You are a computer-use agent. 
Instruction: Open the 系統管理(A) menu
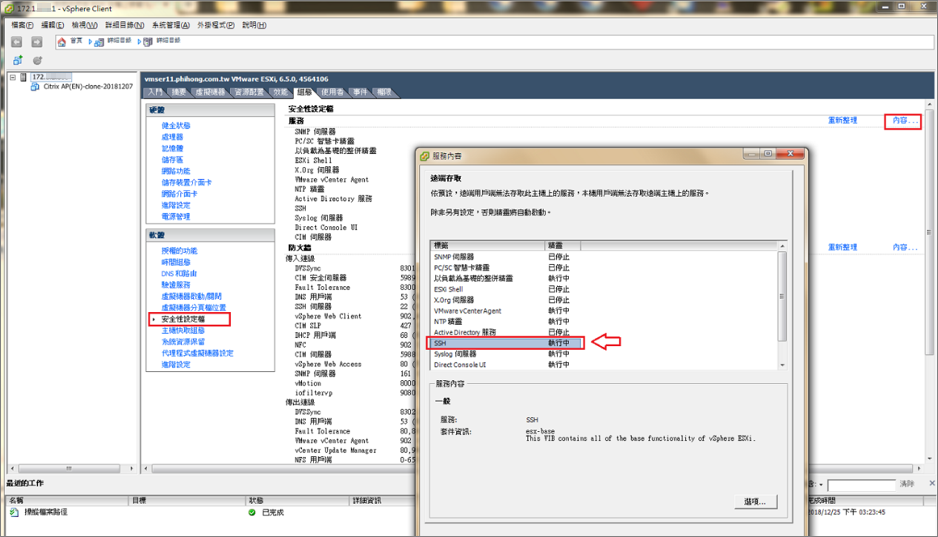tap(170, 25)
